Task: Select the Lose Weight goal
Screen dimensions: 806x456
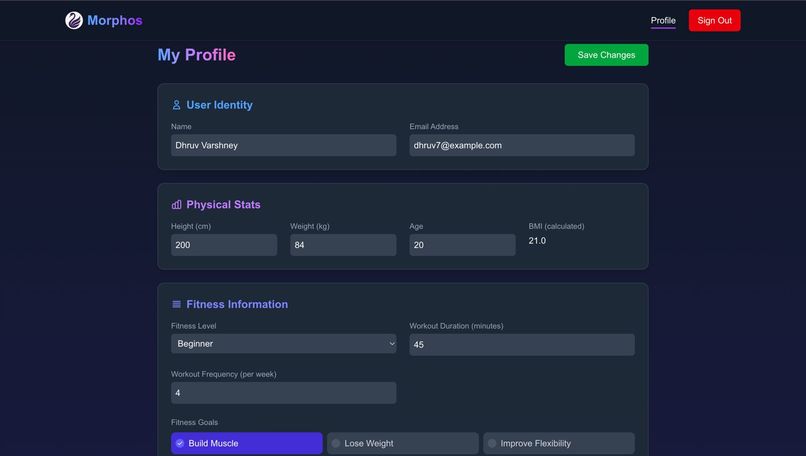Action: click(x=402, y=443)
